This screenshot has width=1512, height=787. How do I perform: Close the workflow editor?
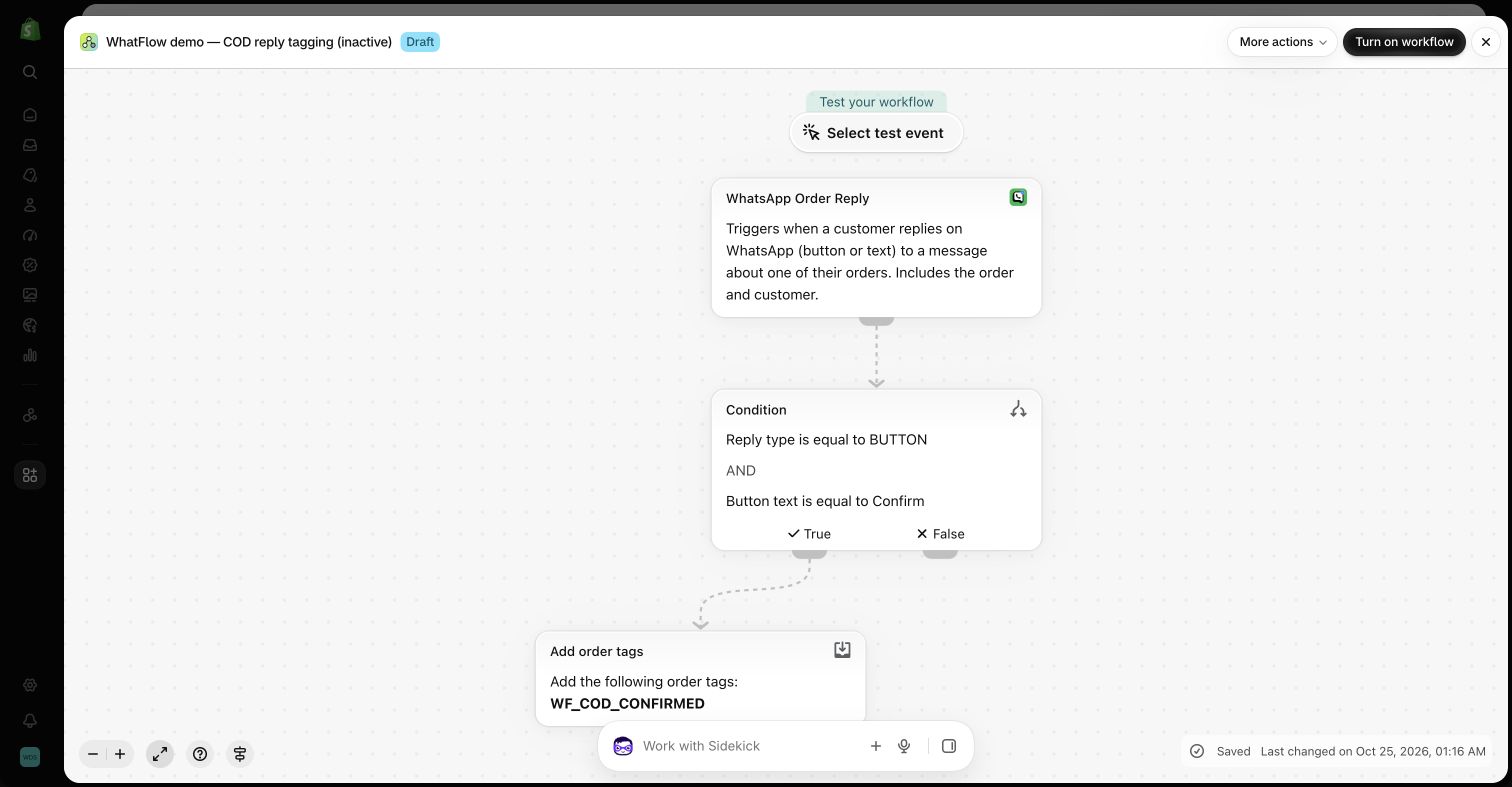(x=1486, y=42)
